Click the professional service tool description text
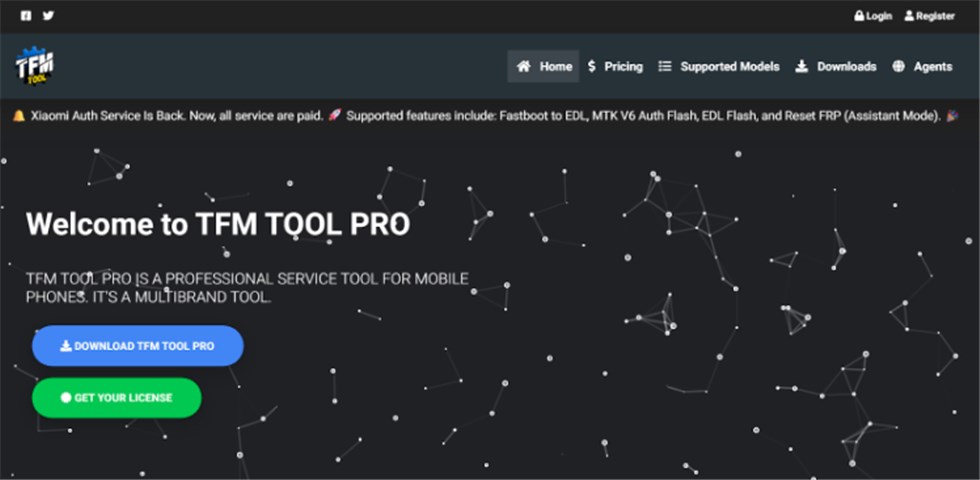980x480 pixels. coord(248,288)
